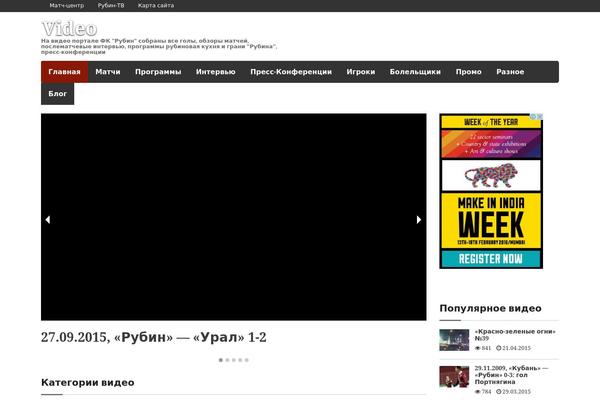Image resolution: width=600 pixels, height=400 pixels.
Task: Click clock icon beside 29.03.2015
Action: [499, 392]
